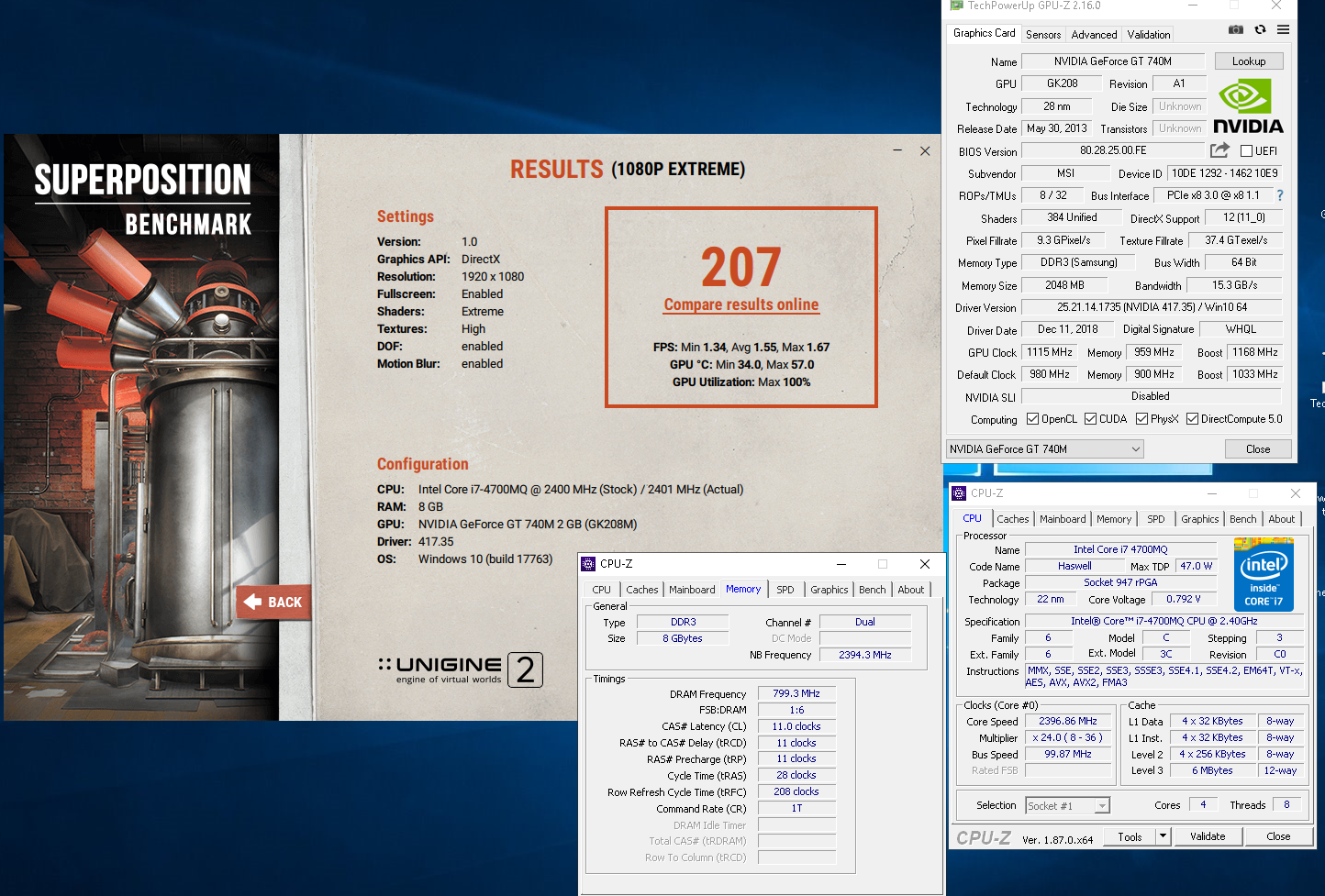Click the NVIDIA logo in GPU-Z
The height and width of the screenshot is (896, 1325).
pos(1248,106)
